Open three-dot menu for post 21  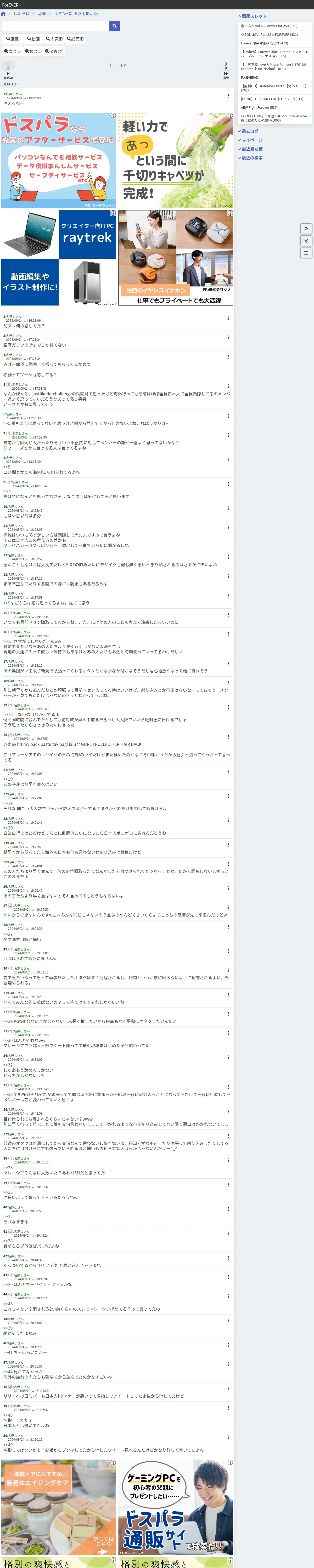[228, 771]
